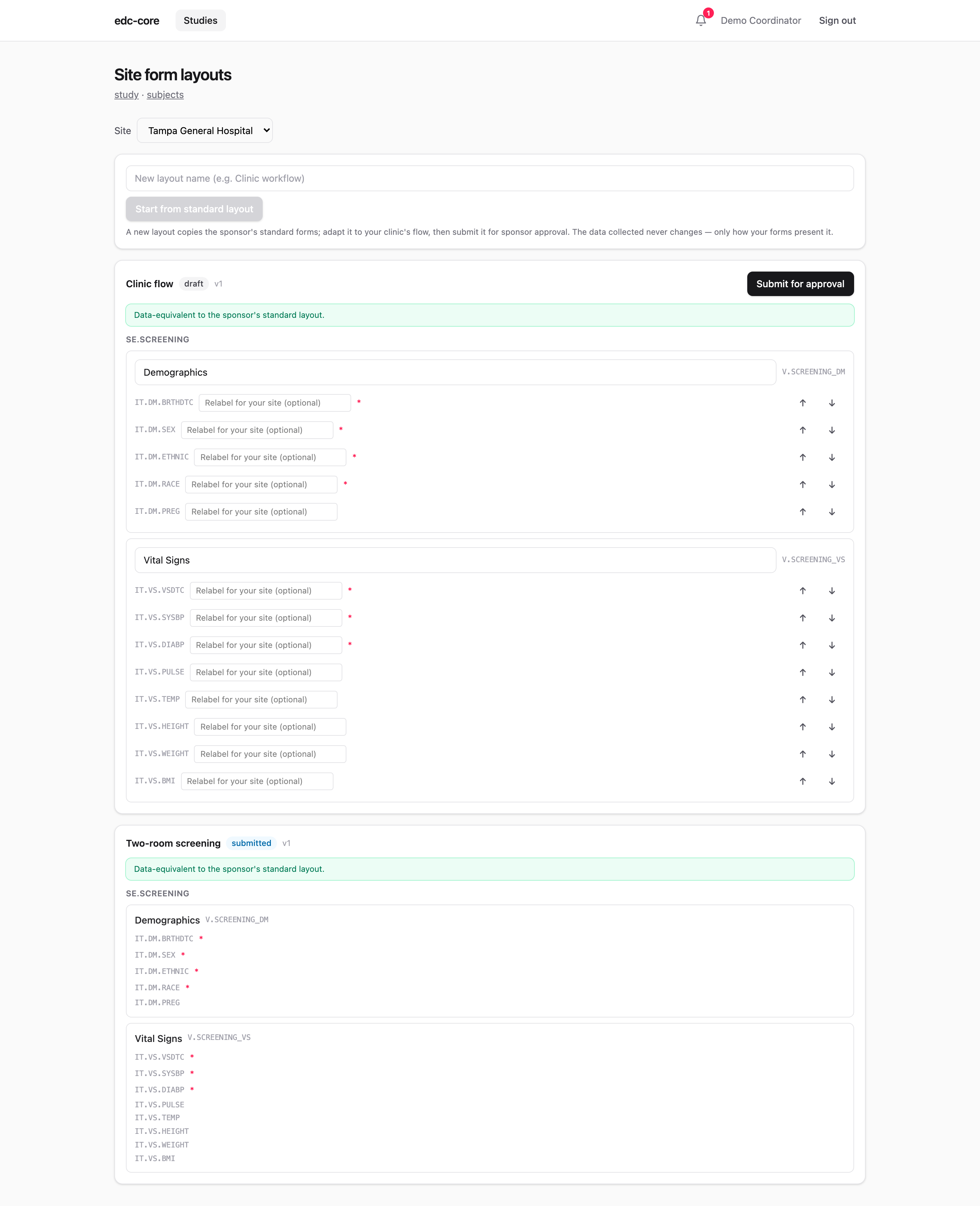Move IT.DM.SEX item up
The height and width of the screenshot is (1206, 980).
point(803,430)
